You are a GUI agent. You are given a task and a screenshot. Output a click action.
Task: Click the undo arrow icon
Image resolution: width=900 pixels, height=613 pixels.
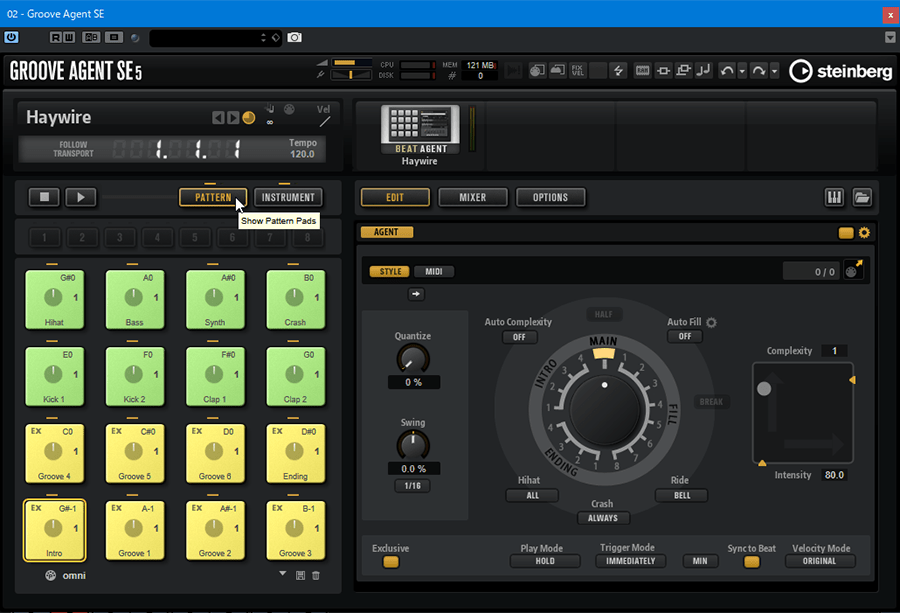click(727, 71)
